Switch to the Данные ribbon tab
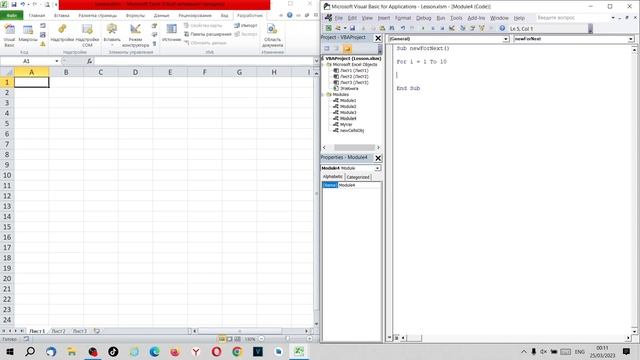640x360 pixels. [x=162, y=16]
